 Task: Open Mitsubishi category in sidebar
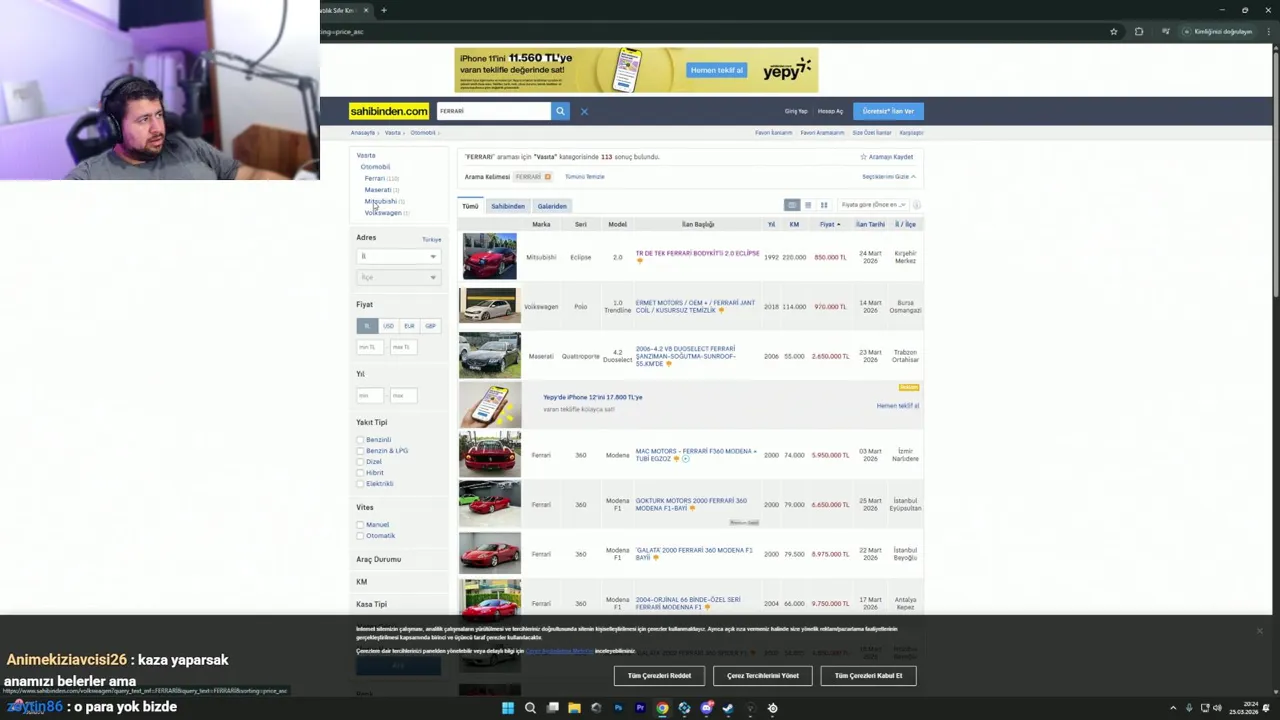[x=380, y=201]
